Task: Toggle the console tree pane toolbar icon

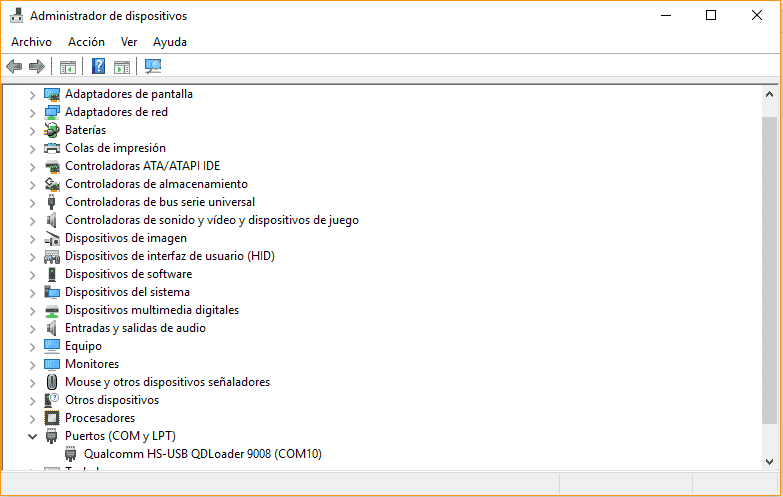Action: (x=67, y=66)
